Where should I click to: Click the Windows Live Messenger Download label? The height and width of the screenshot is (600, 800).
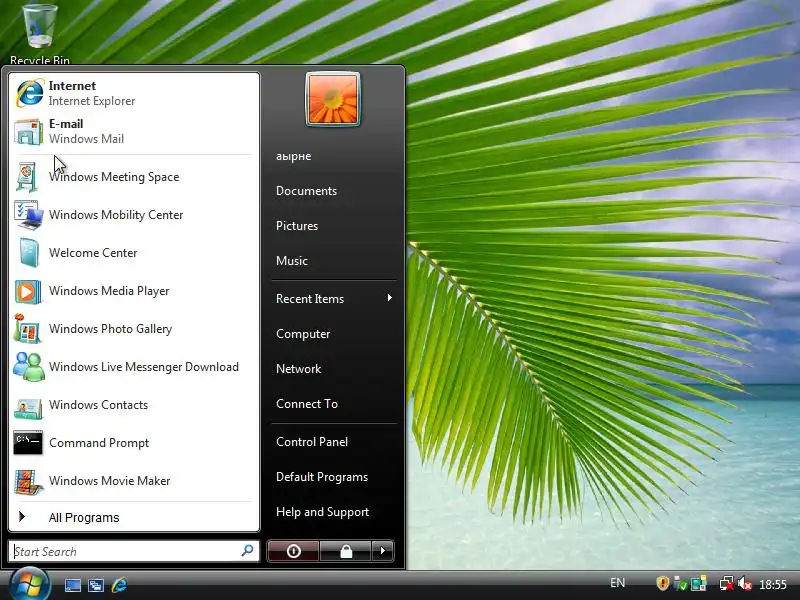(144, 367)
